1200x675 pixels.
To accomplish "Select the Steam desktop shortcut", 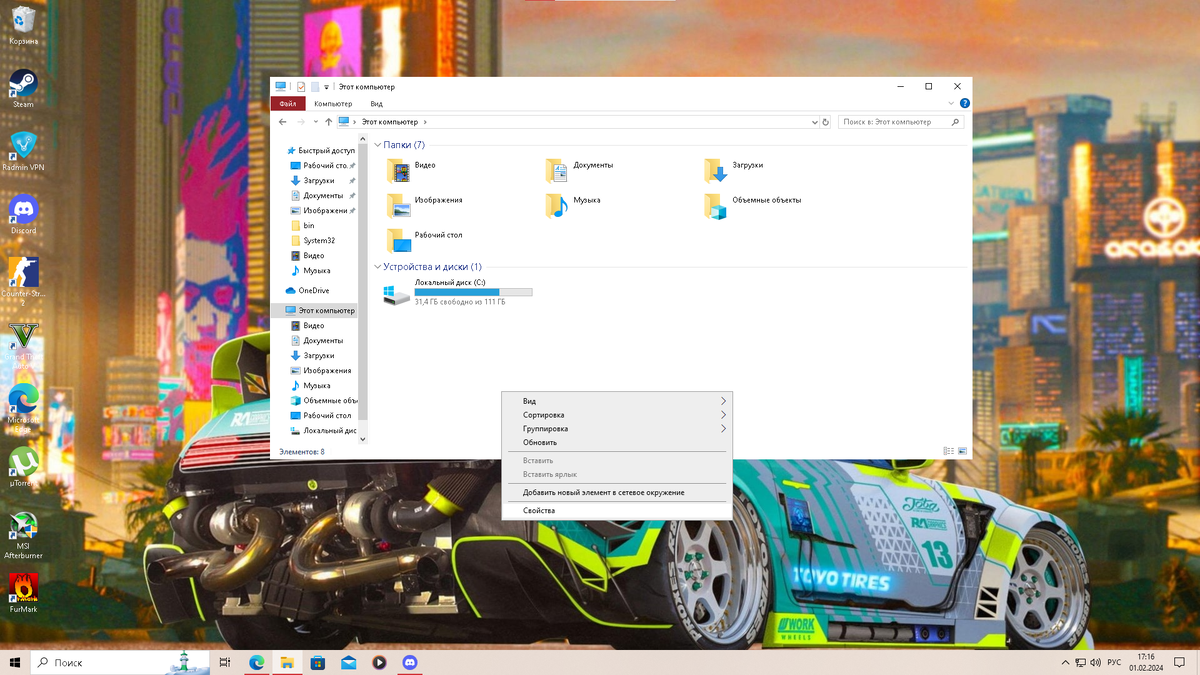I will coord(23,89).
